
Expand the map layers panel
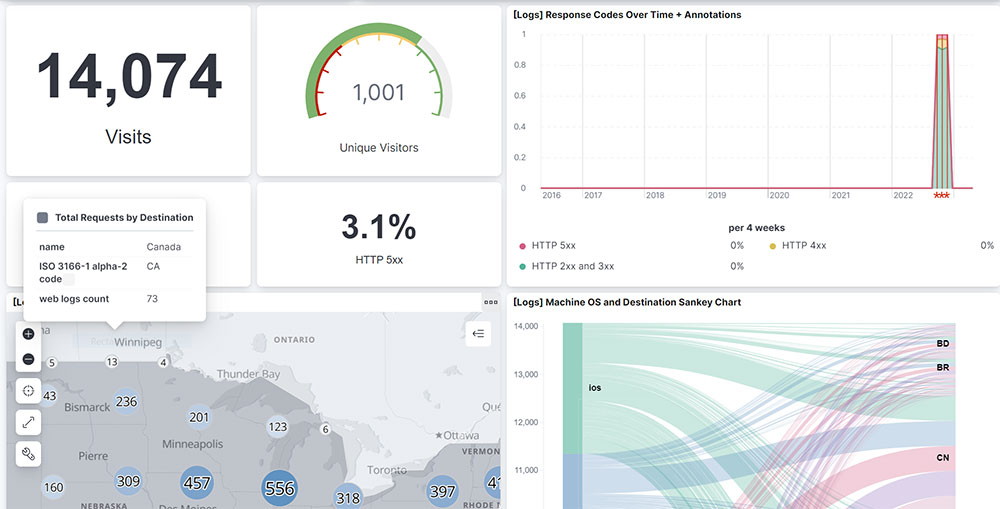pos(478,334)
